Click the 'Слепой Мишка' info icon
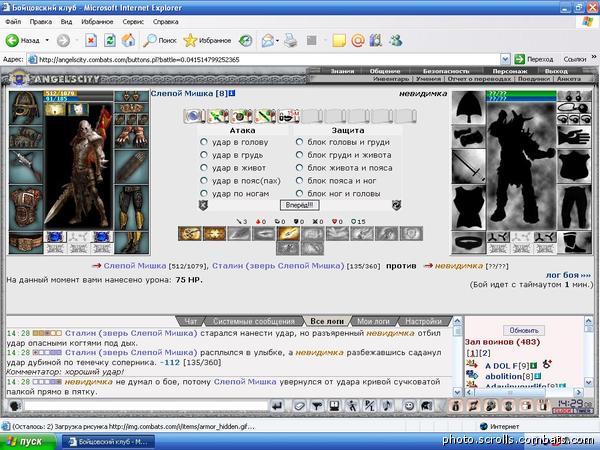 232,93
